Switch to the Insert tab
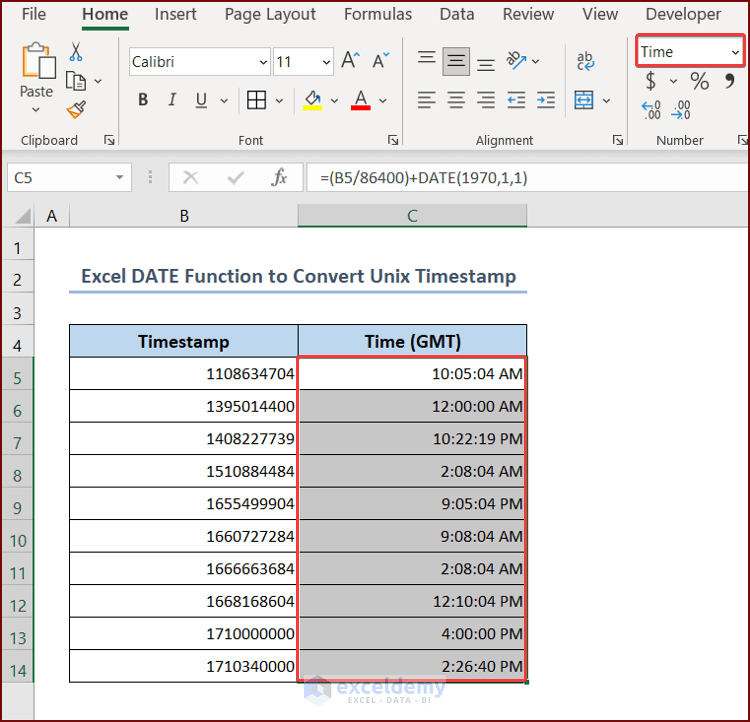 pyautogui.click(x=175, y=14)
